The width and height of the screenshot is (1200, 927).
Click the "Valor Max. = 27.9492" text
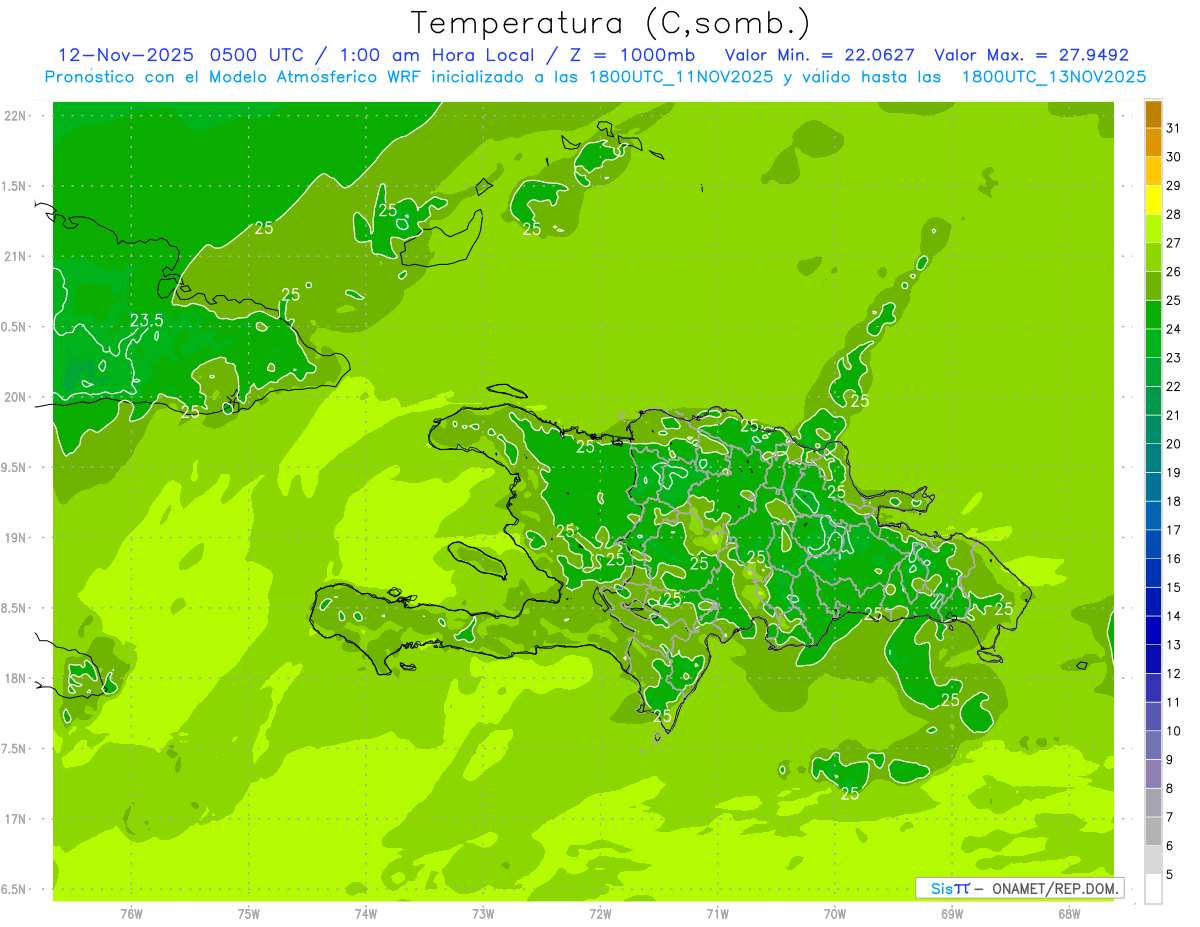click(x=1031, y=55)
